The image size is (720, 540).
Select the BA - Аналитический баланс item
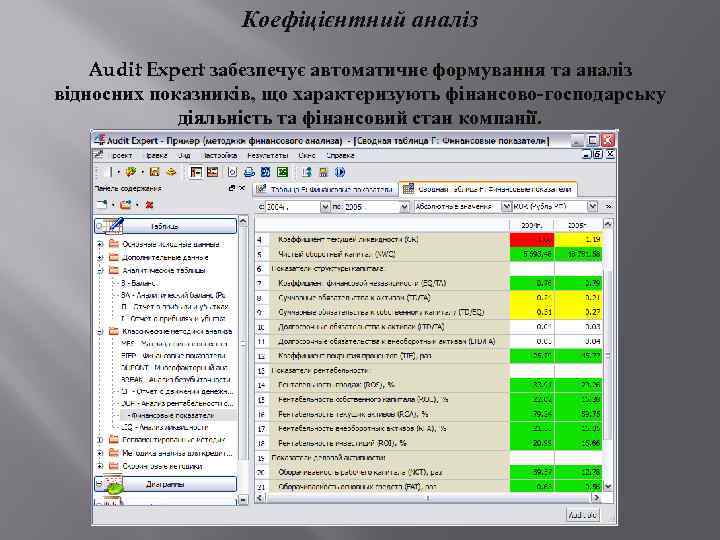[x=173, y=295]
